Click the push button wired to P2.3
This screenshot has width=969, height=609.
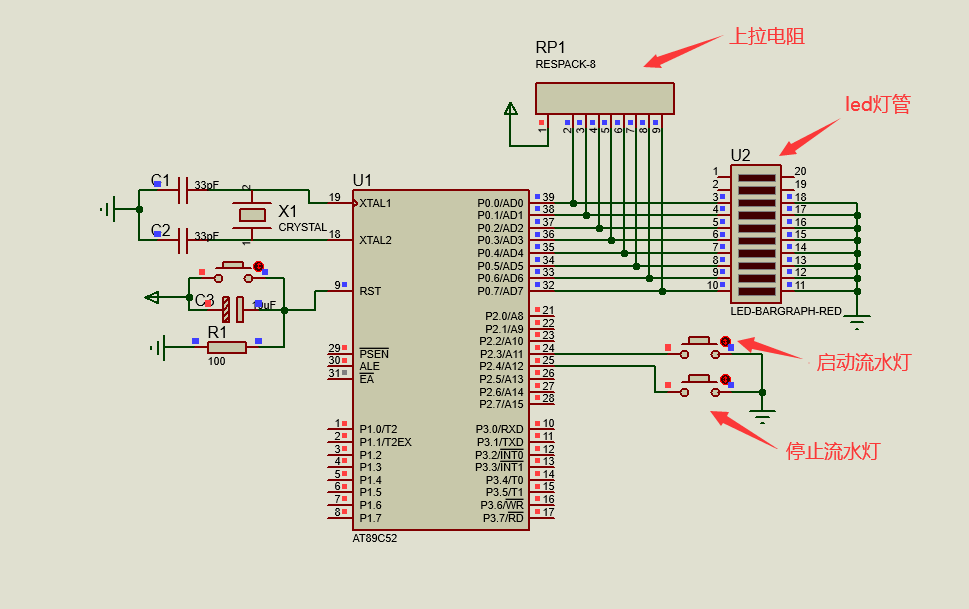coord(700,348)
